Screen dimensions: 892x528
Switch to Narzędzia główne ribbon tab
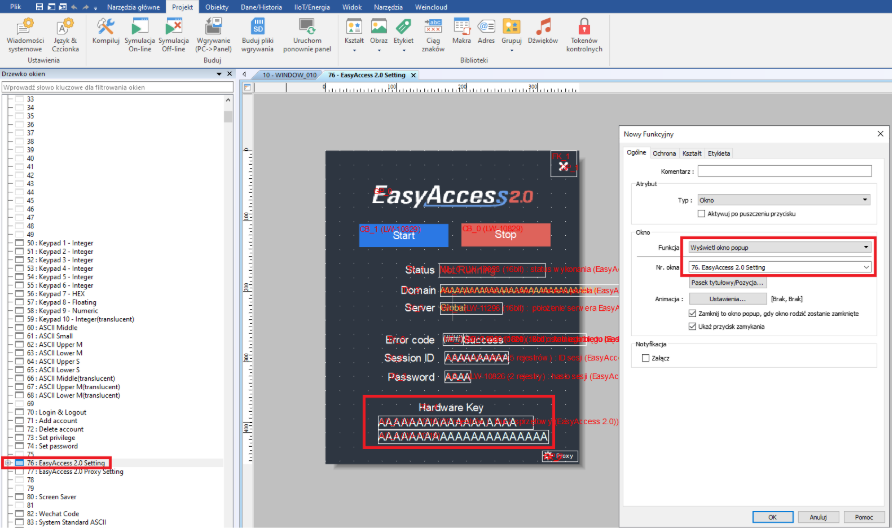(x=133, y=7)
